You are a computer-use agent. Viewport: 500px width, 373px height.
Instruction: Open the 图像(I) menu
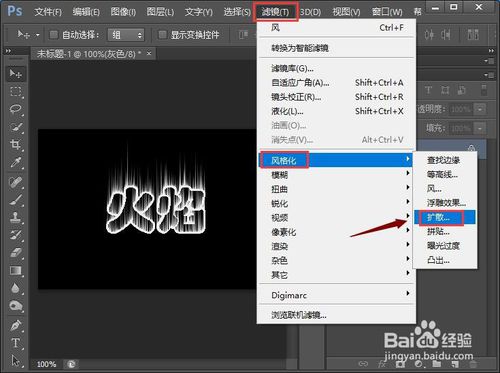click(123, 12)
